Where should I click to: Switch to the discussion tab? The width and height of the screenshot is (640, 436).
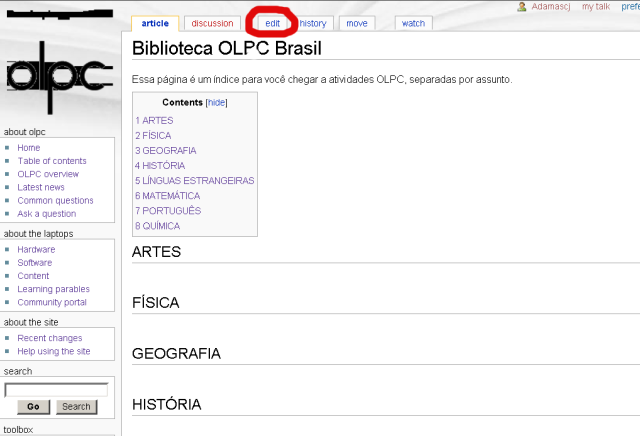(x=212, y=23)
